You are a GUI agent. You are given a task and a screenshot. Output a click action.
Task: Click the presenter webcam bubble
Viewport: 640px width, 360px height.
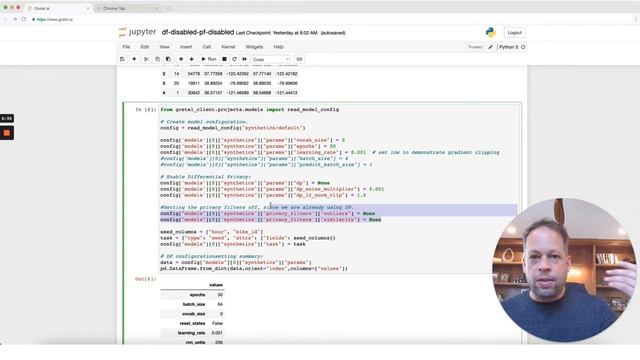tap(563, 270)
